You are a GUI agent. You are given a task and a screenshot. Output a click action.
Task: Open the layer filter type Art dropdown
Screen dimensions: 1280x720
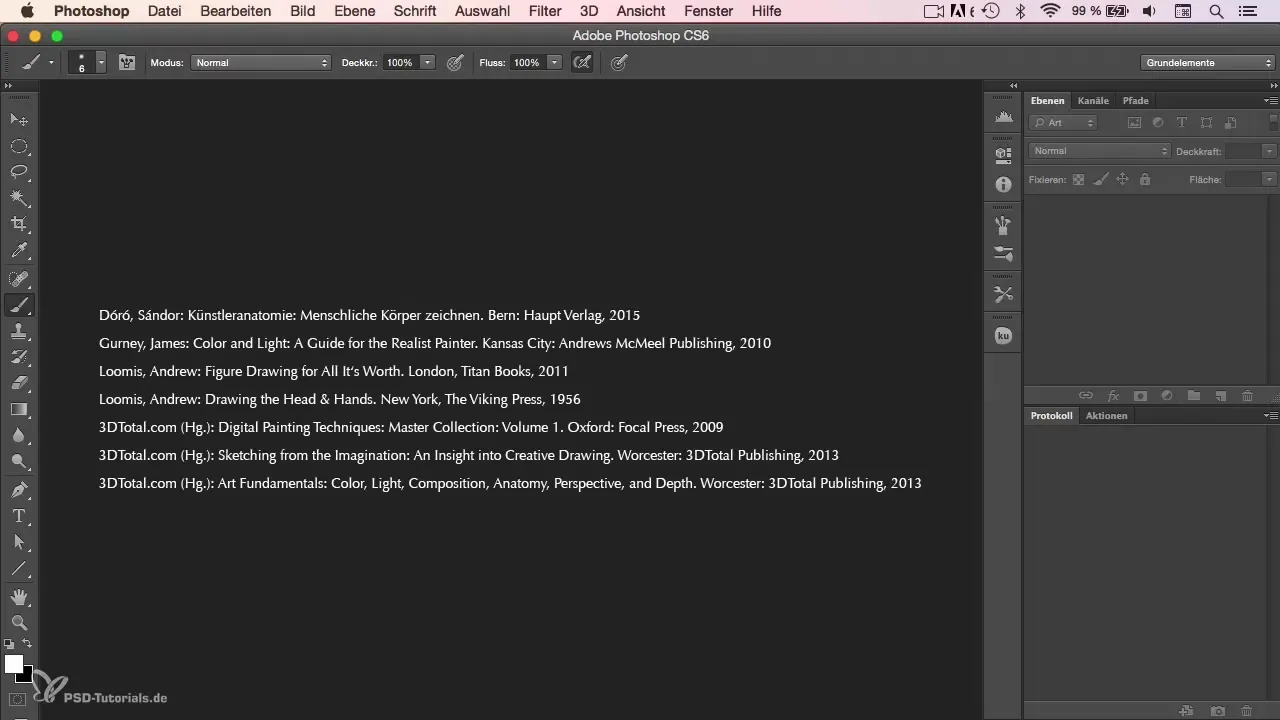[x=1063, y=123]
